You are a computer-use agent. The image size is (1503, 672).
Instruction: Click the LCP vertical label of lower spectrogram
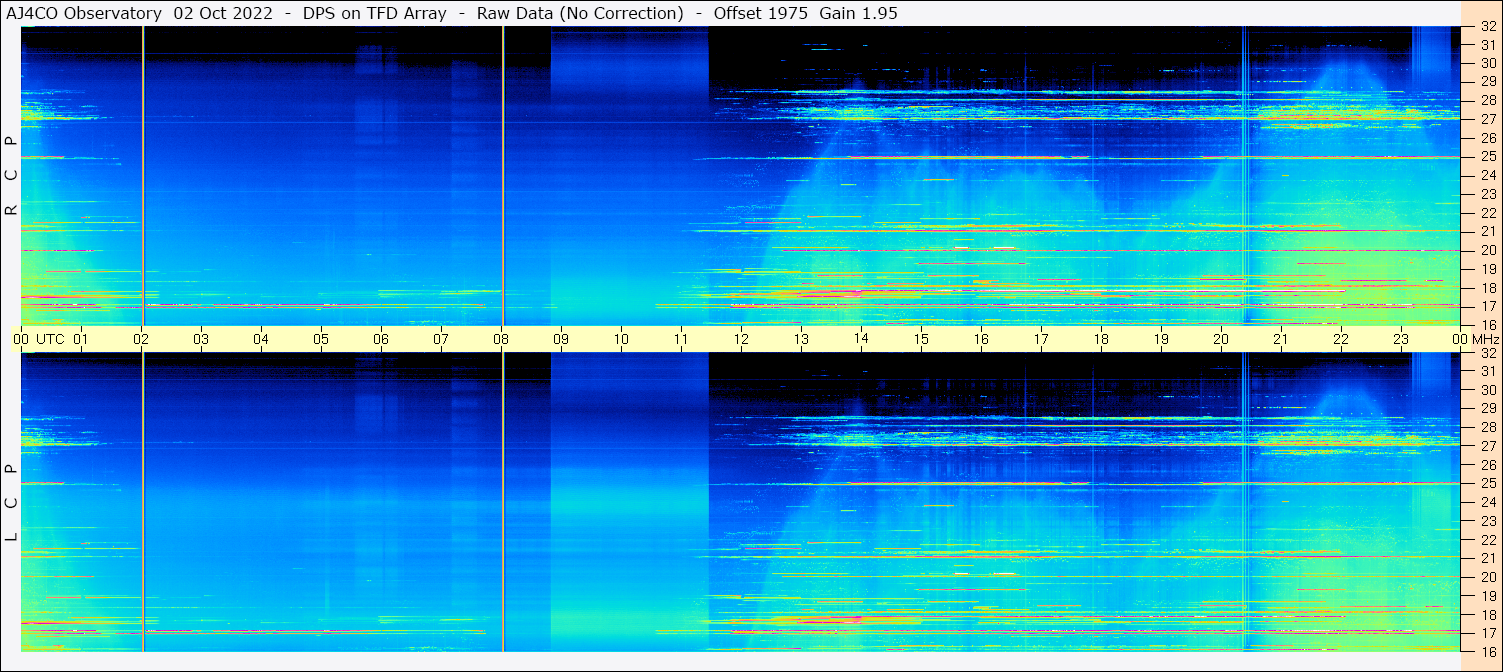click(x=12, y=503)
